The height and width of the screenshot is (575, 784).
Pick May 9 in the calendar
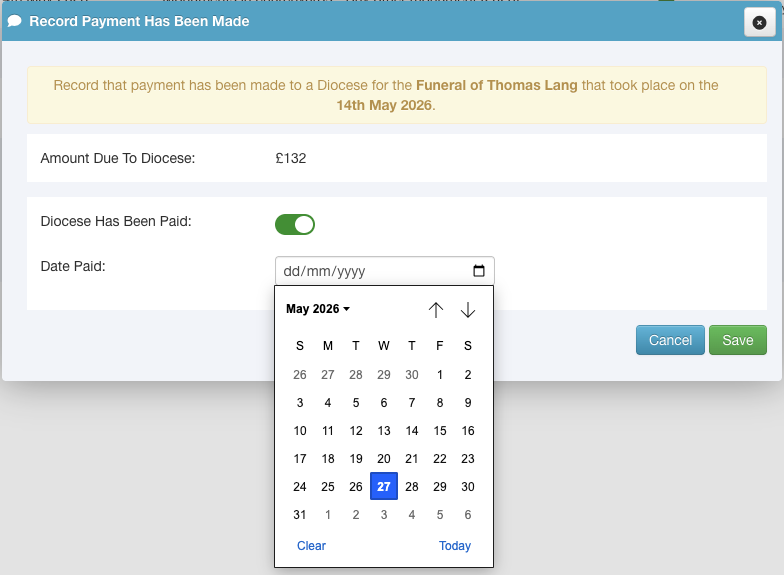click(468, 402)
